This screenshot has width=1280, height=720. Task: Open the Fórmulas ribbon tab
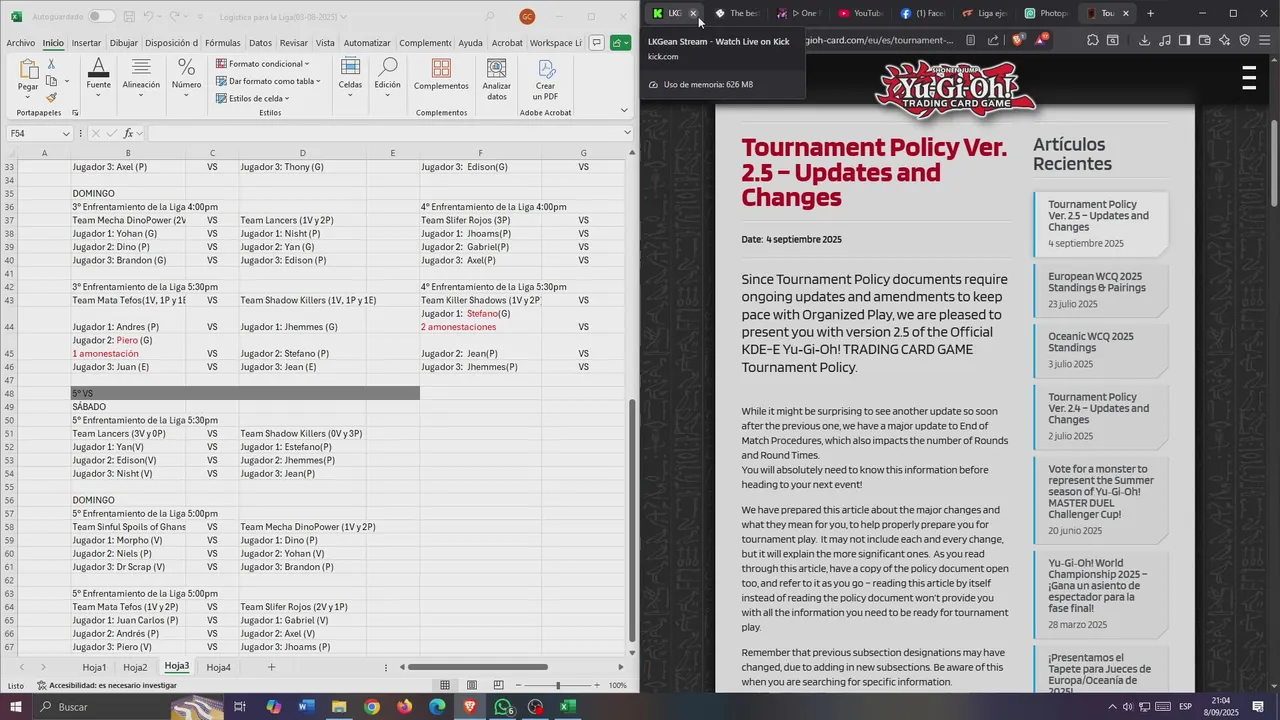click(x=222, y=43)
